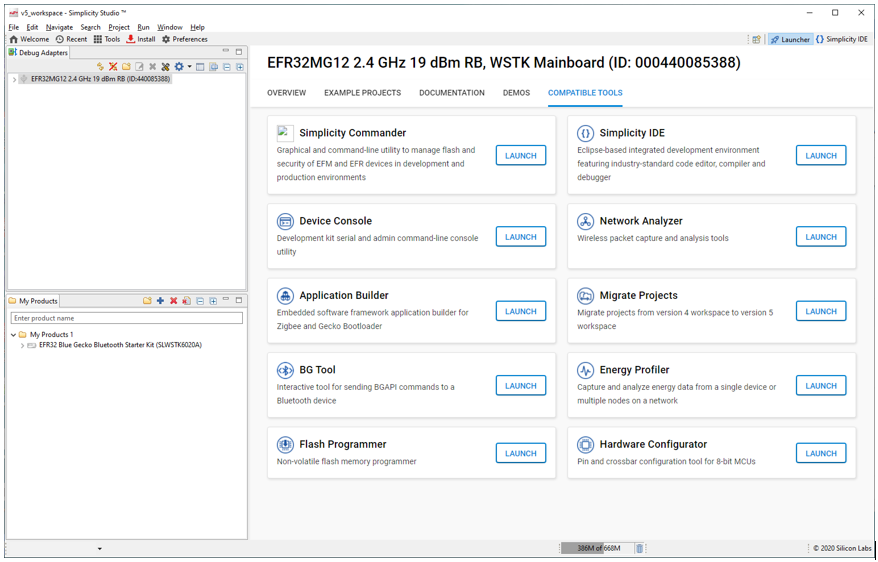The height and width of the screenshot is (562, 878).
Task: Collapse the My Products 1 folder
Action: coord(13,335)
